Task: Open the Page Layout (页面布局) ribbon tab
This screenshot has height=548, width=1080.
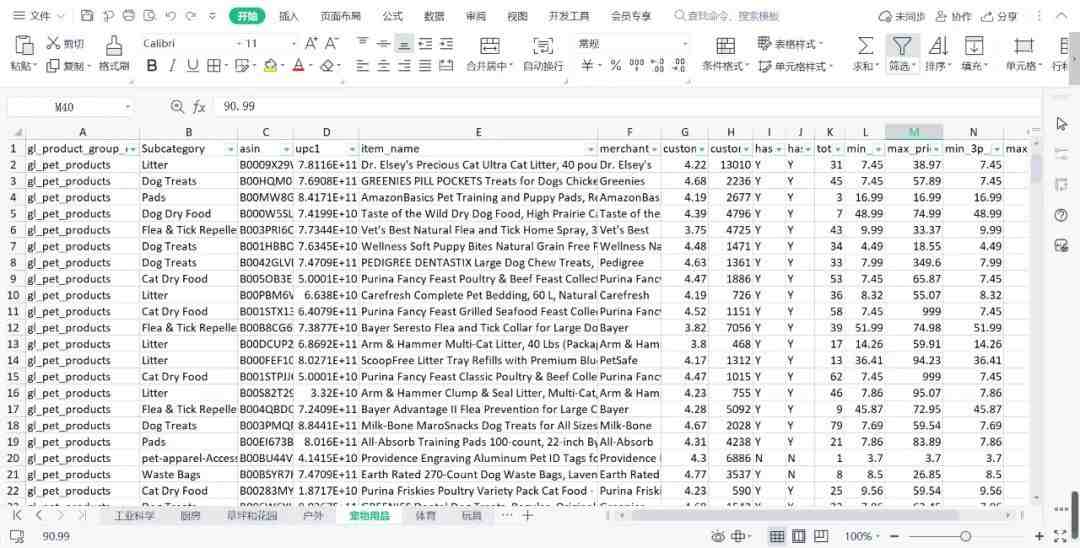Action: coord(340,16)
